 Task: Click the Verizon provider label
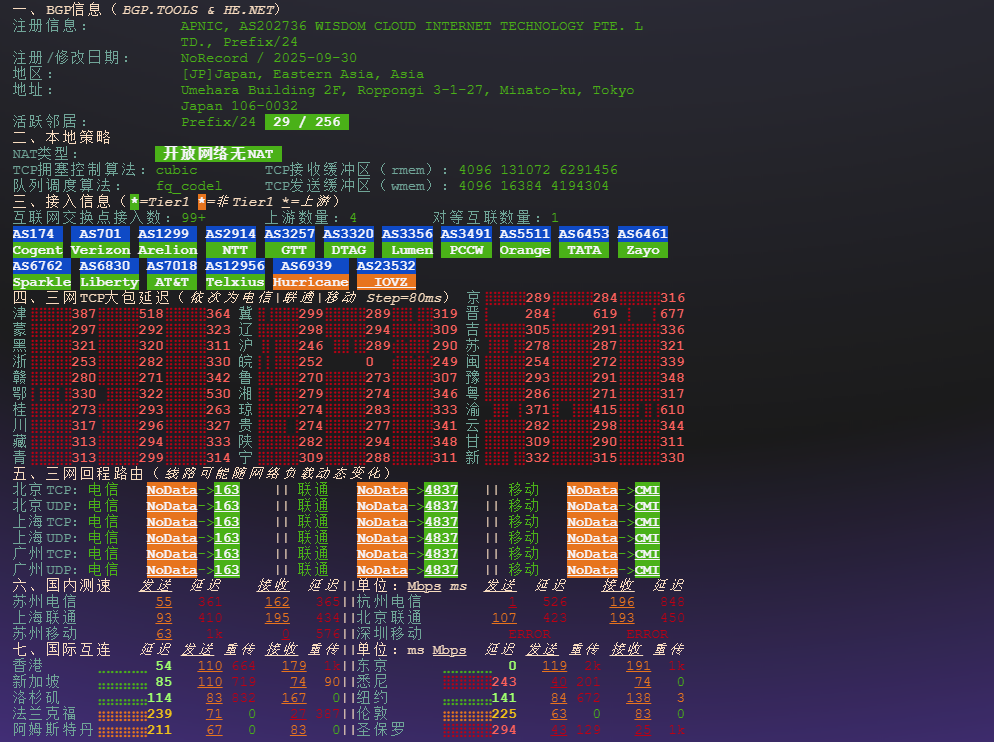(100, 250)
